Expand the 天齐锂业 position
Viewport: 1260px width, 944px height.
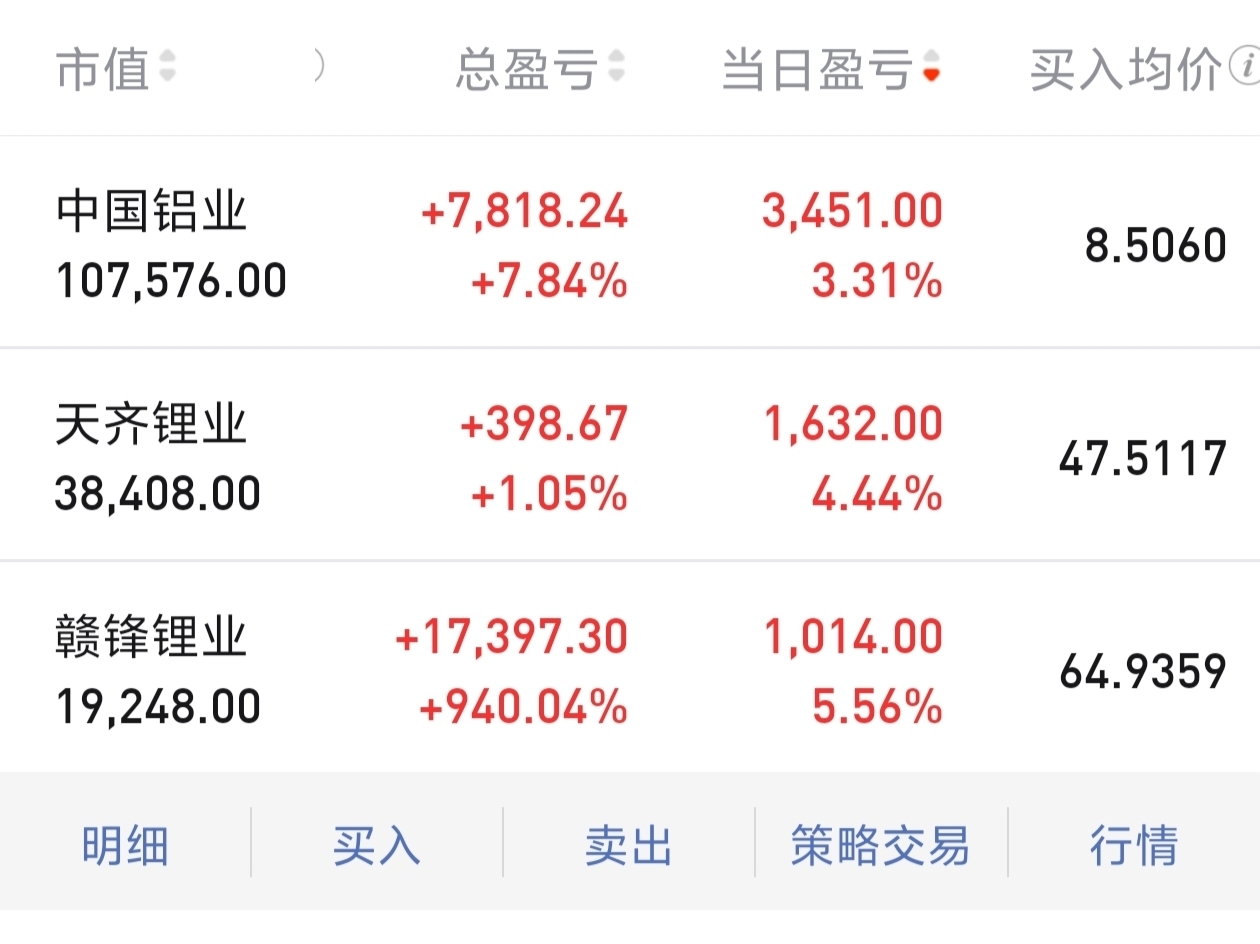click(x=150, y=425)
